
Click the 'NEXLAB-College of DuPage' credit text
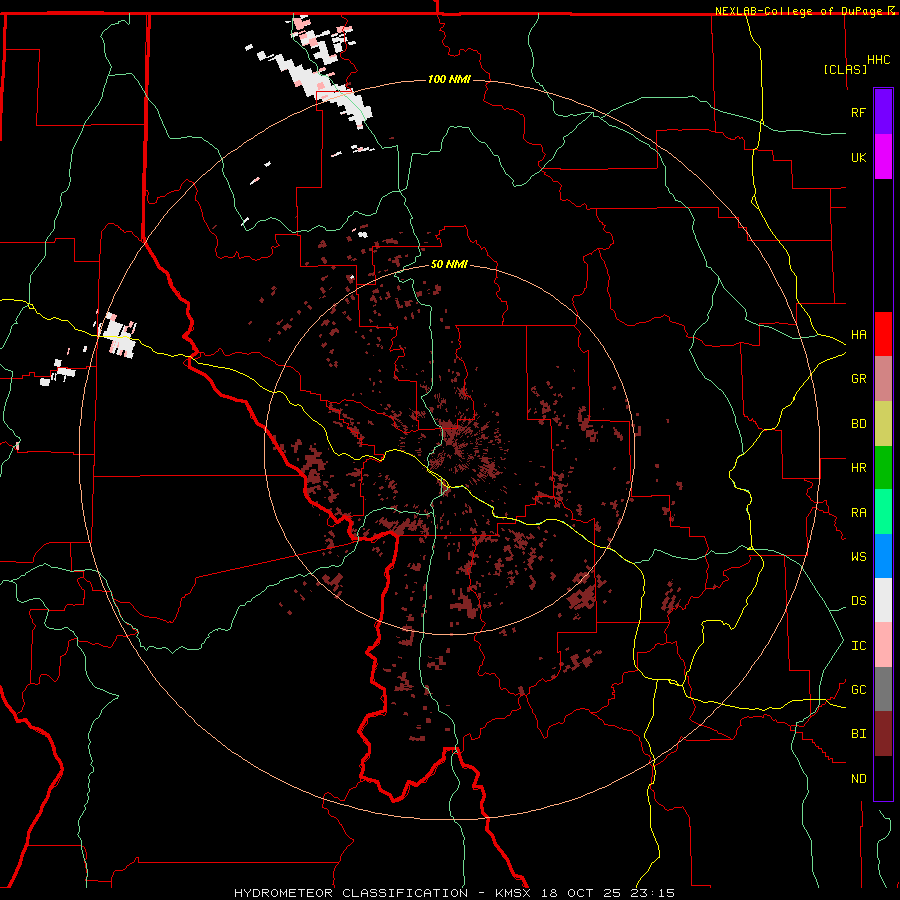[798, 11]
